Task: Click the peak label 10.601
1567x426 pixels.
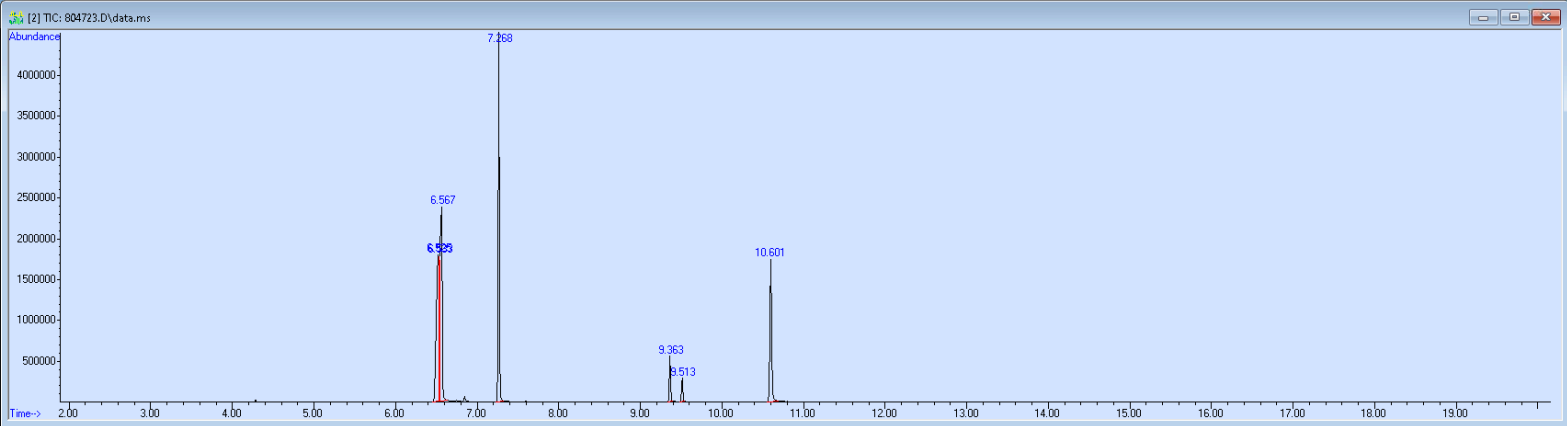Action: click(770, 253)
